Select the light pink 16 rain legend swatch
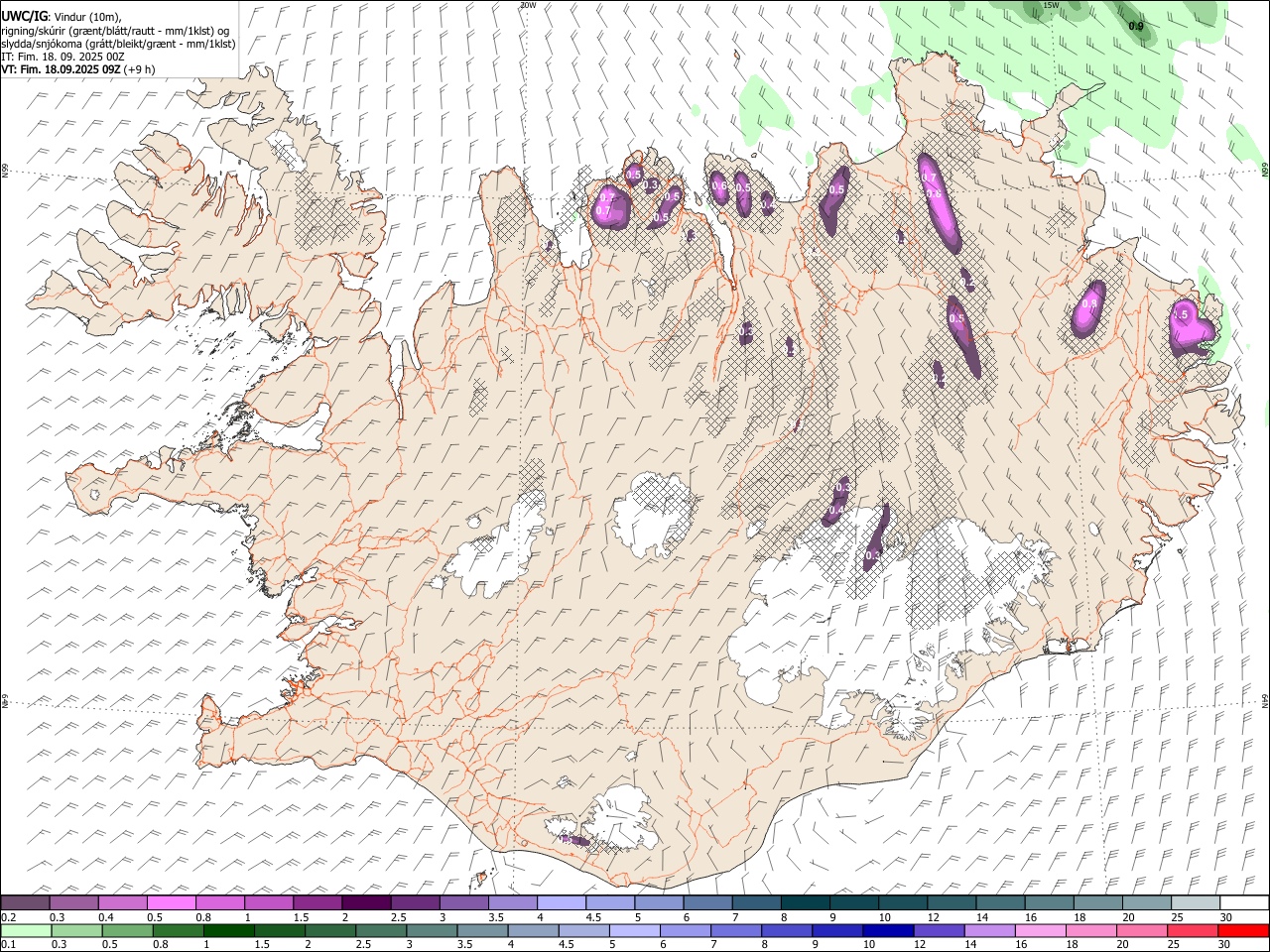This screenshot has height=952, width=1270. (x=1040, y=931)
